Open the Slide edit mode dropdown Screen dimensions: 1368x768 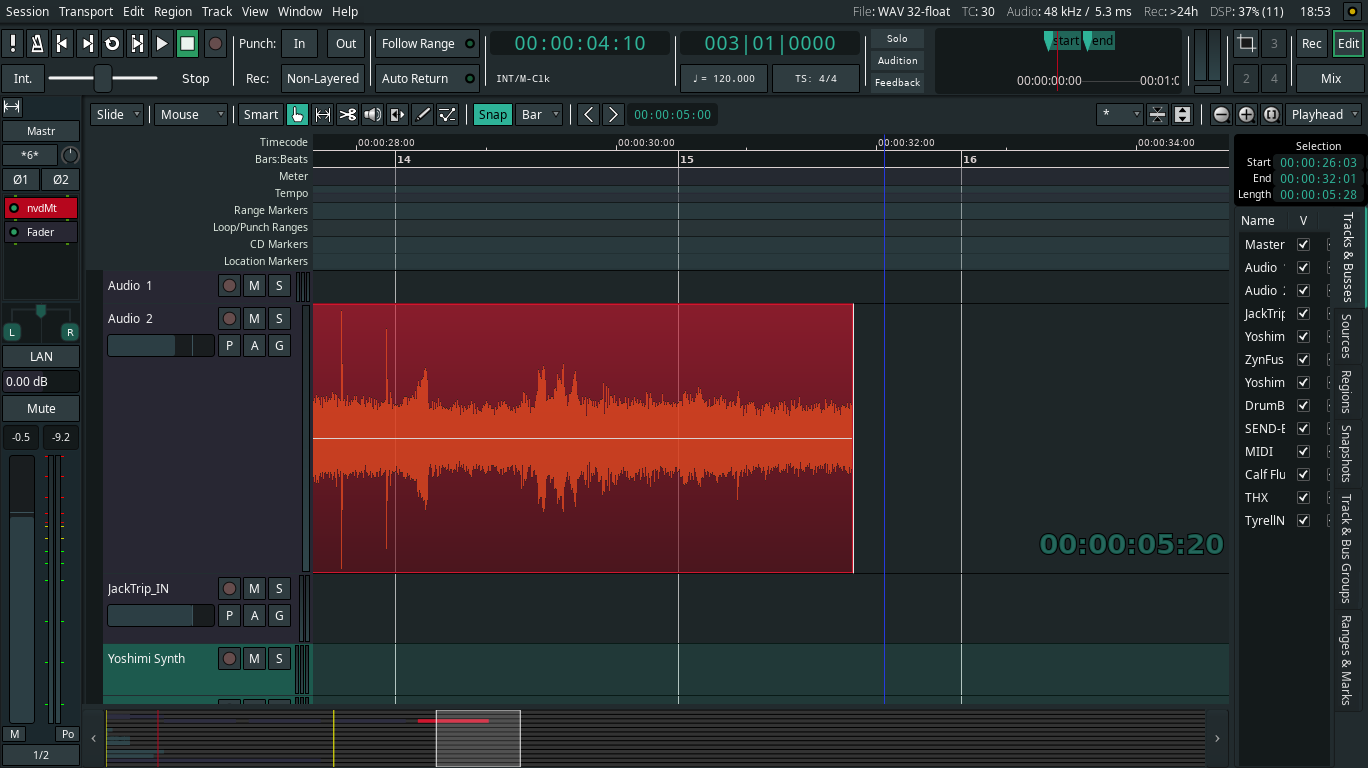pyautogui.click(x=117, y=114)
